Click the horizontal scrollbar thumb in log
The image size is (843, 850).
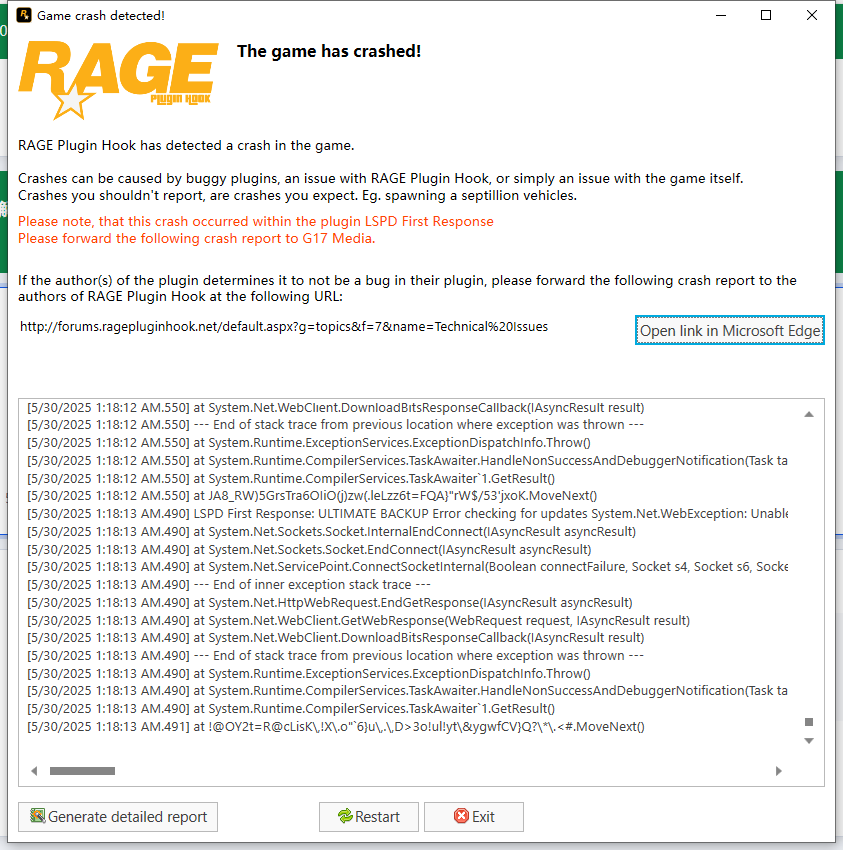[x=82, y=771]
